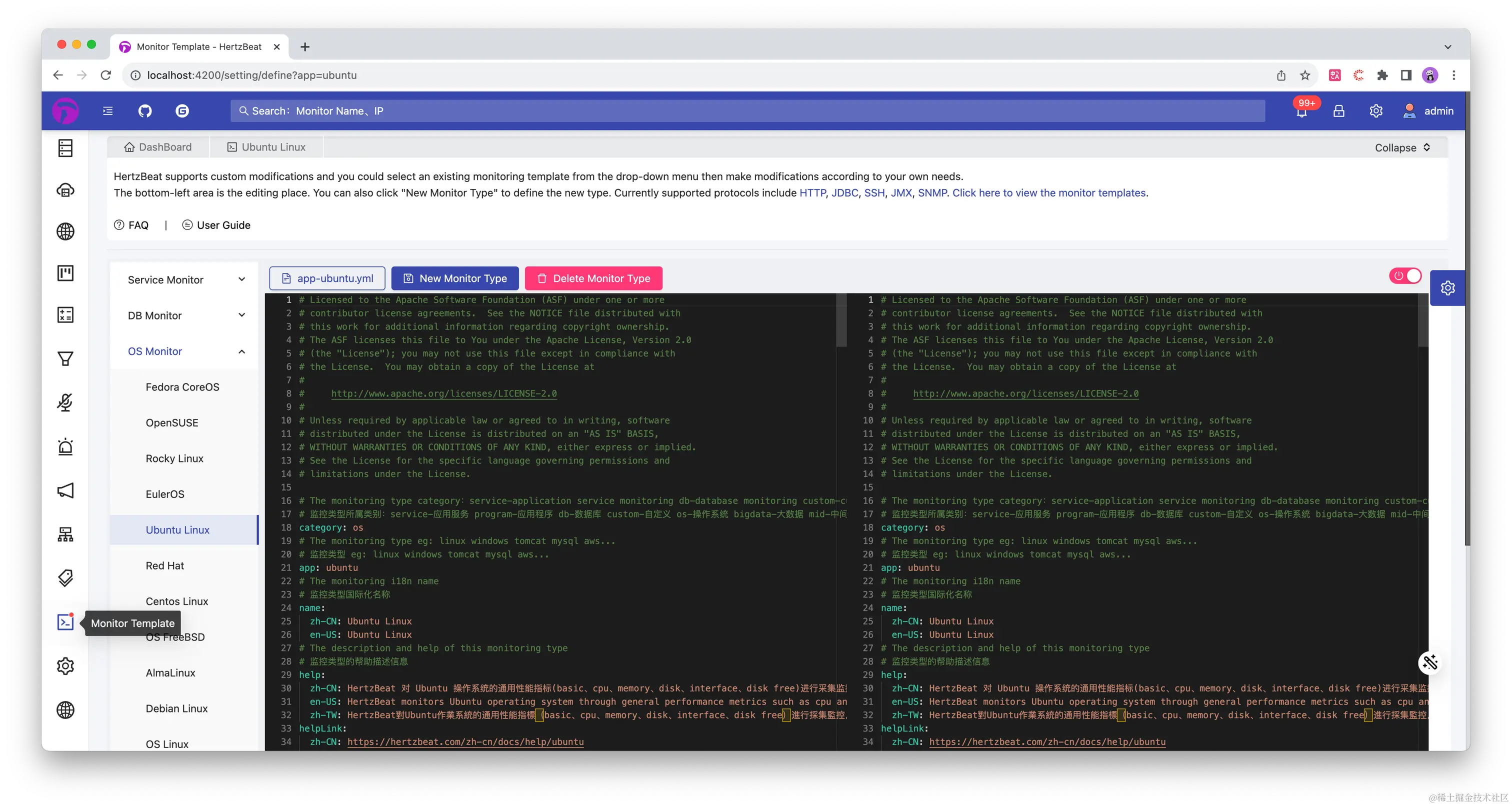Open the GitHub icon in header
The image size is (1512, 806).
145,111
